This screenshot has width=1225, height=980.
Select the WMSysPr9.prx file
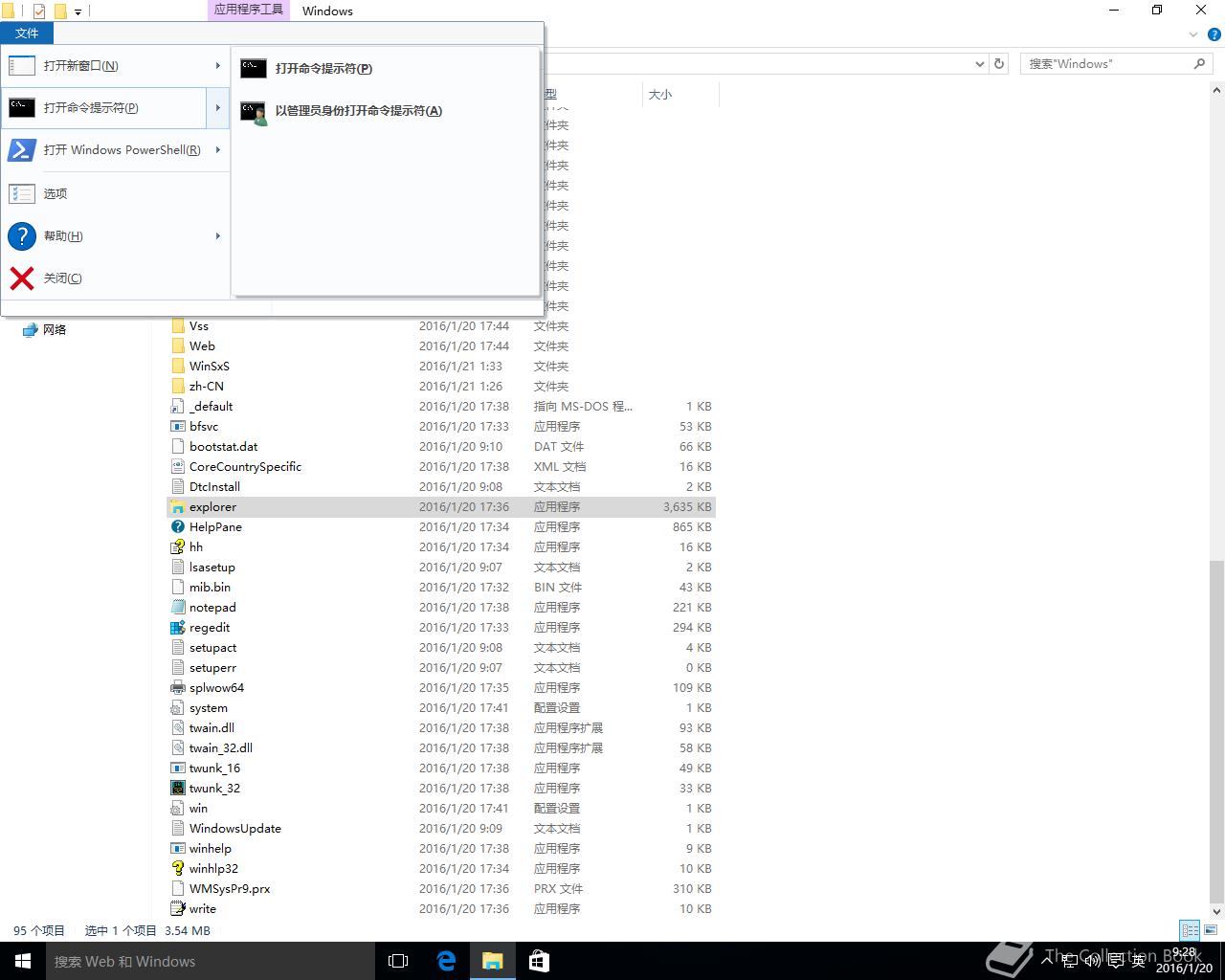tap(230, 889)
